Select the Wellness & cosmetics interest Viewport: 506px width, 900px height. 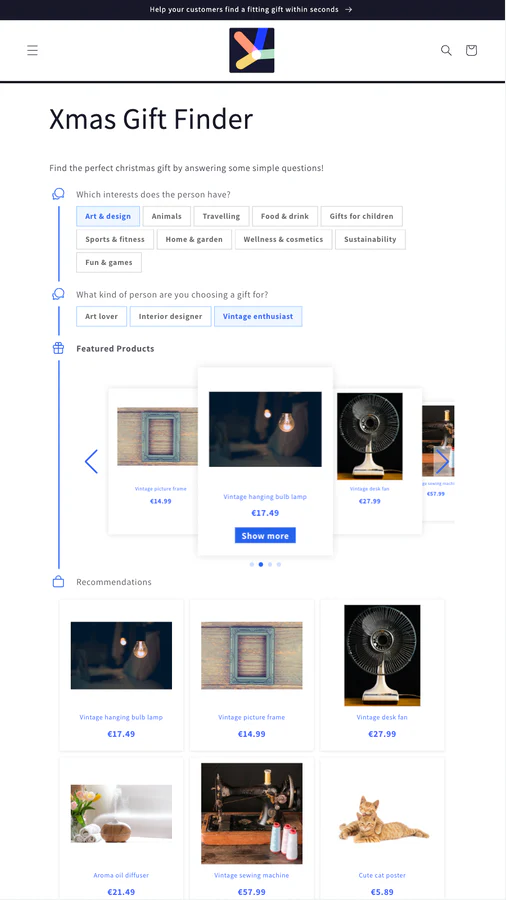point(283,239)
